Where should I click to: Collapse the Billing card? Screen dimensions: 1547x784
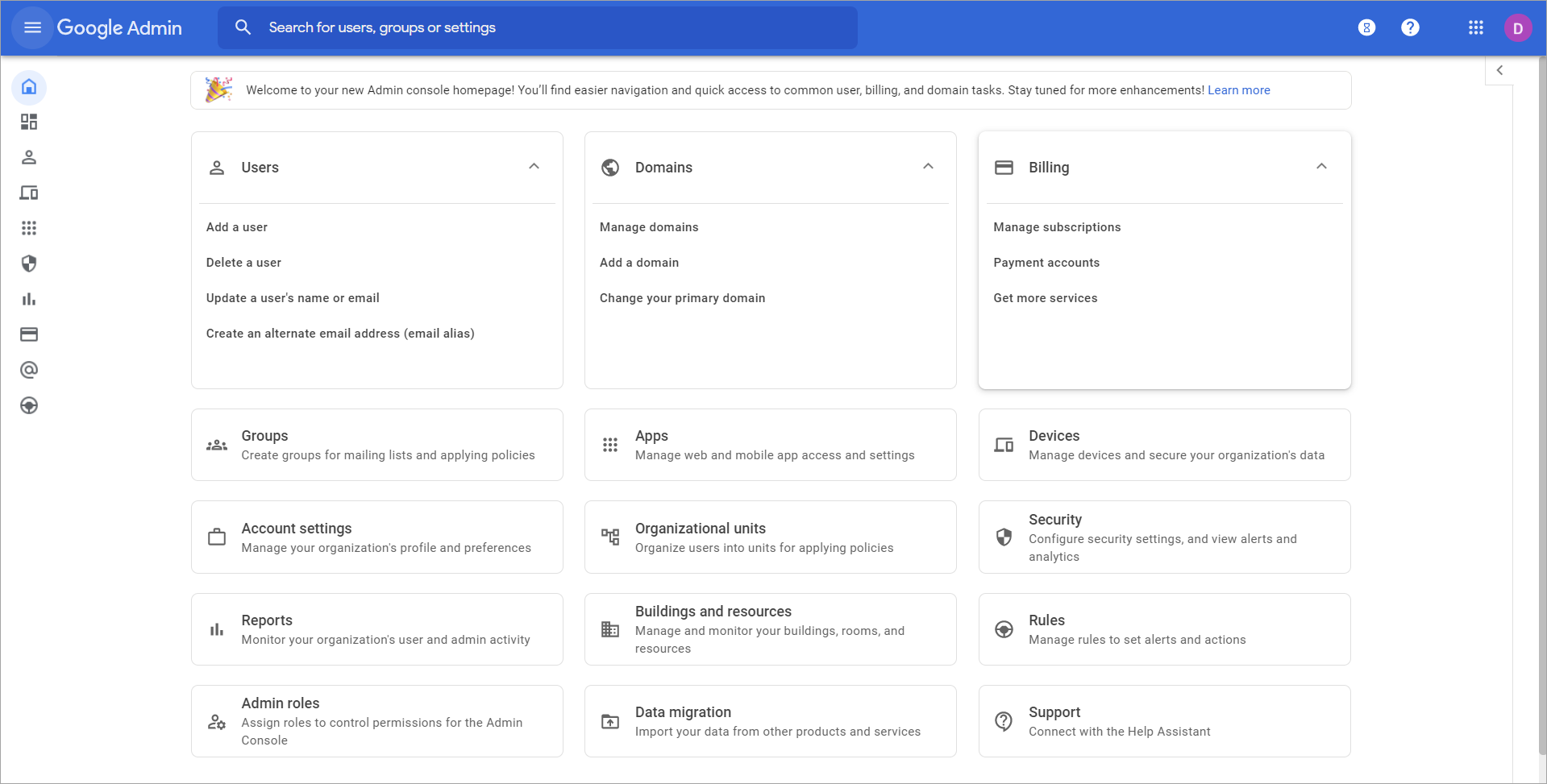1321,167
